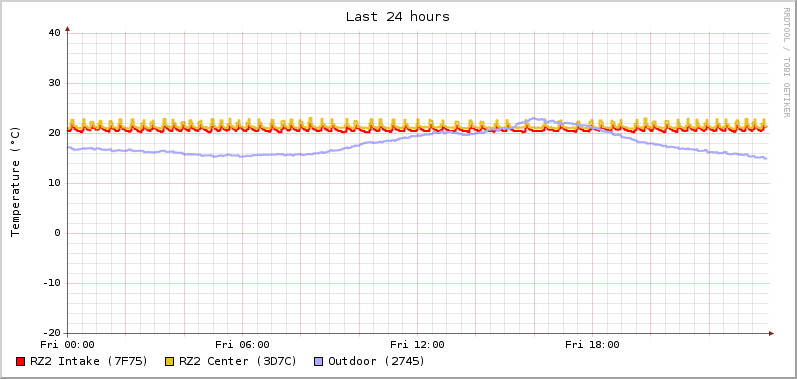
Task: Click the Outdoor curve peak above 20 degrees
Action: 534,119
